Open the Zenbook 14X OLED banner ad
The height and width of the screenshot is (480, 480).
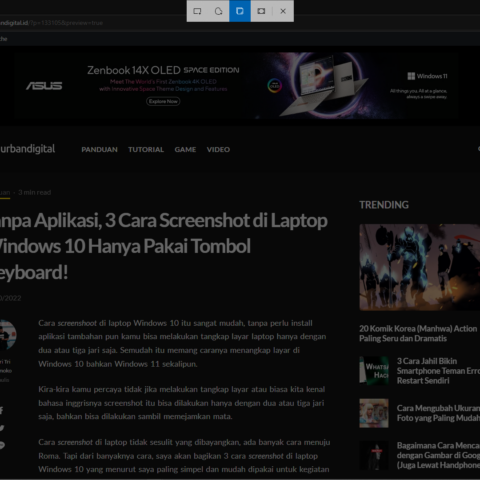coord(236,85)
